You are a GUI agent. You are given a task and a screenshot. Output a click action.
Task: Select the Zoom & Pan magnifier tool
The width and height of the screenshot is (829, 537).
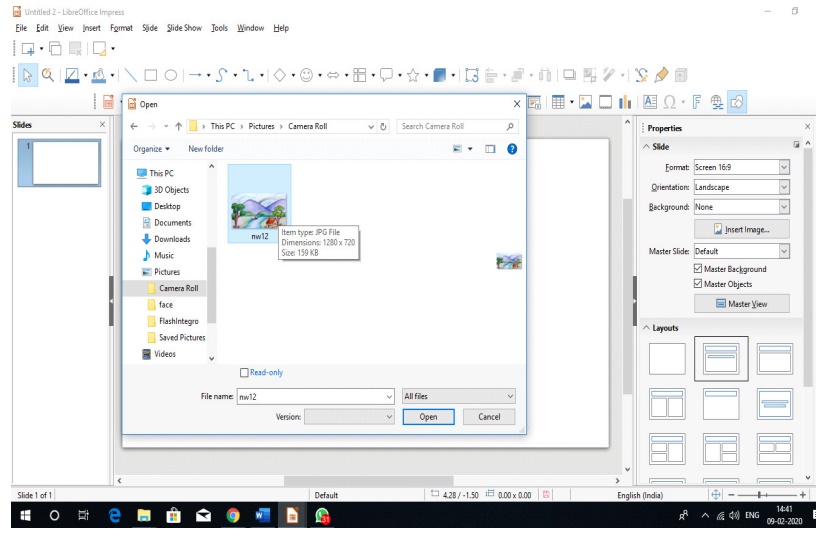[x=47, y=75]
